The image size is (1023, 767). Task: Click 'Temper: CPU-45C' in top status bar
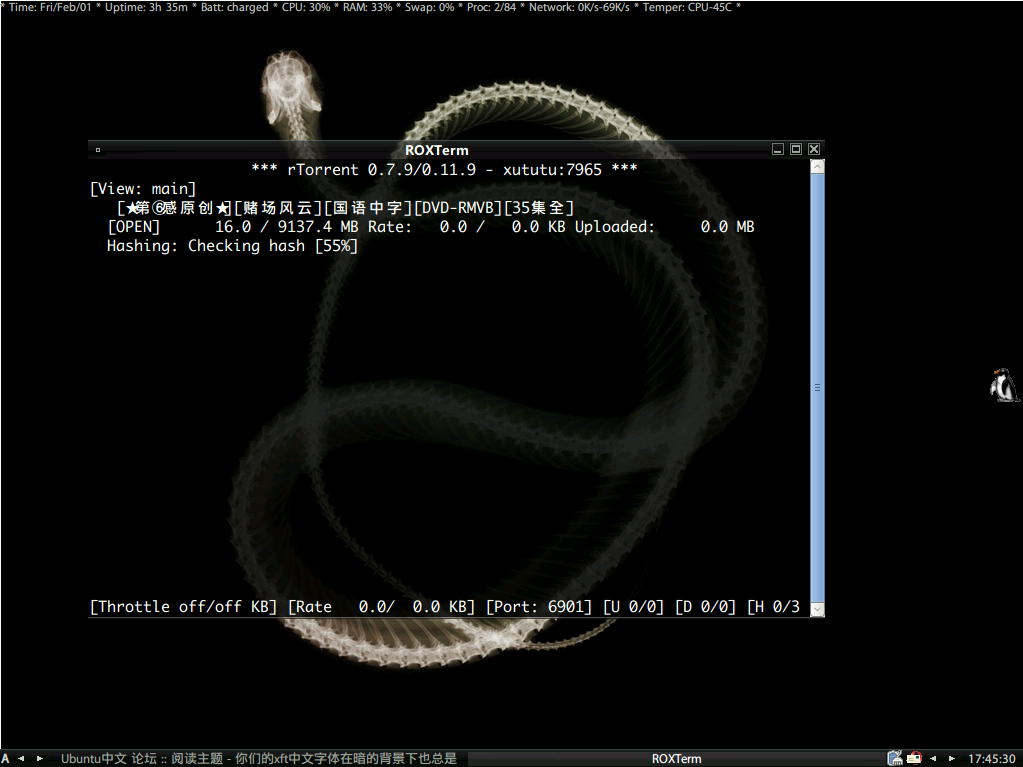pyautogui.click(x=687, y=7)
